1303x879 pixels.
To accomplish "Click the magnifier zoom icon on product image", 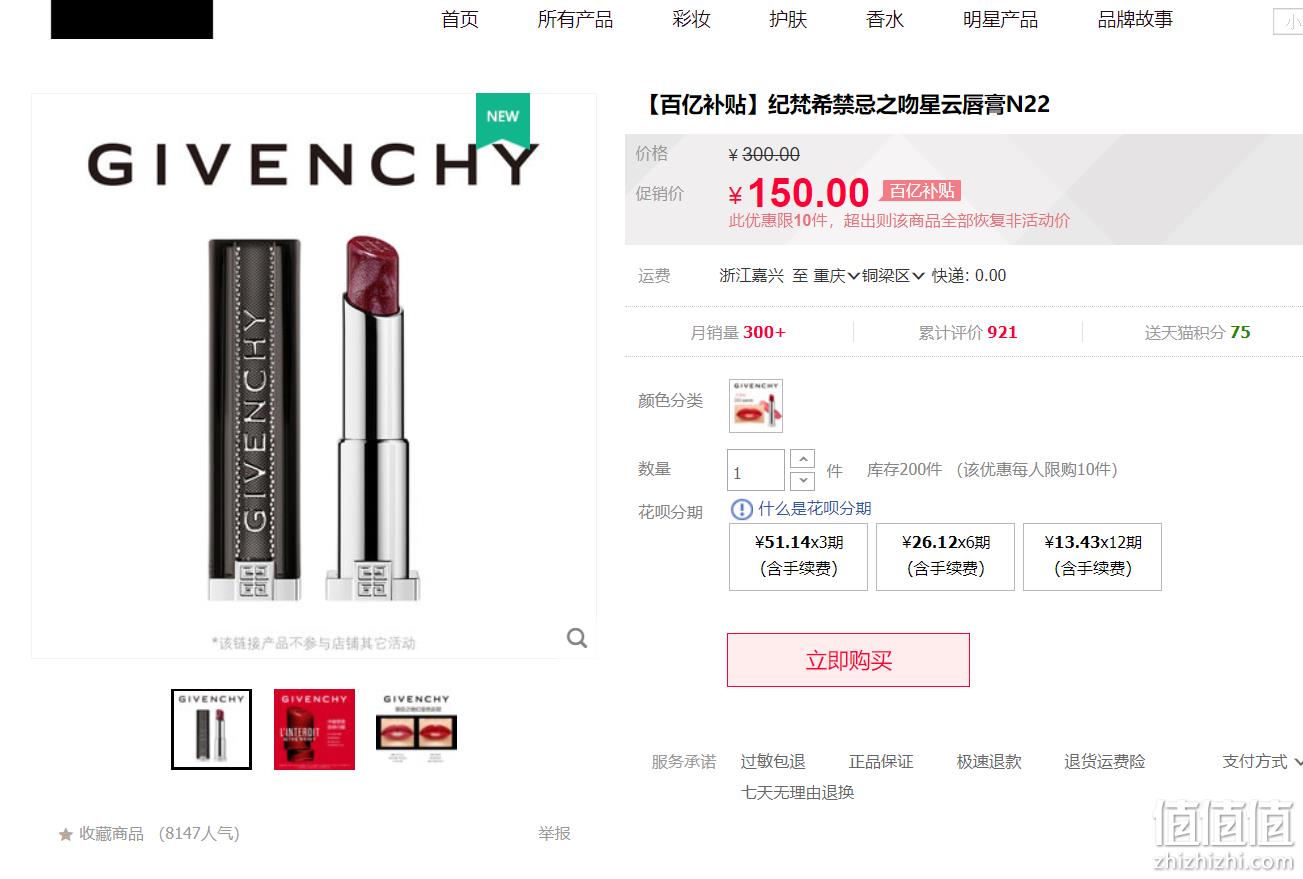I will click(x=577, y=638).
